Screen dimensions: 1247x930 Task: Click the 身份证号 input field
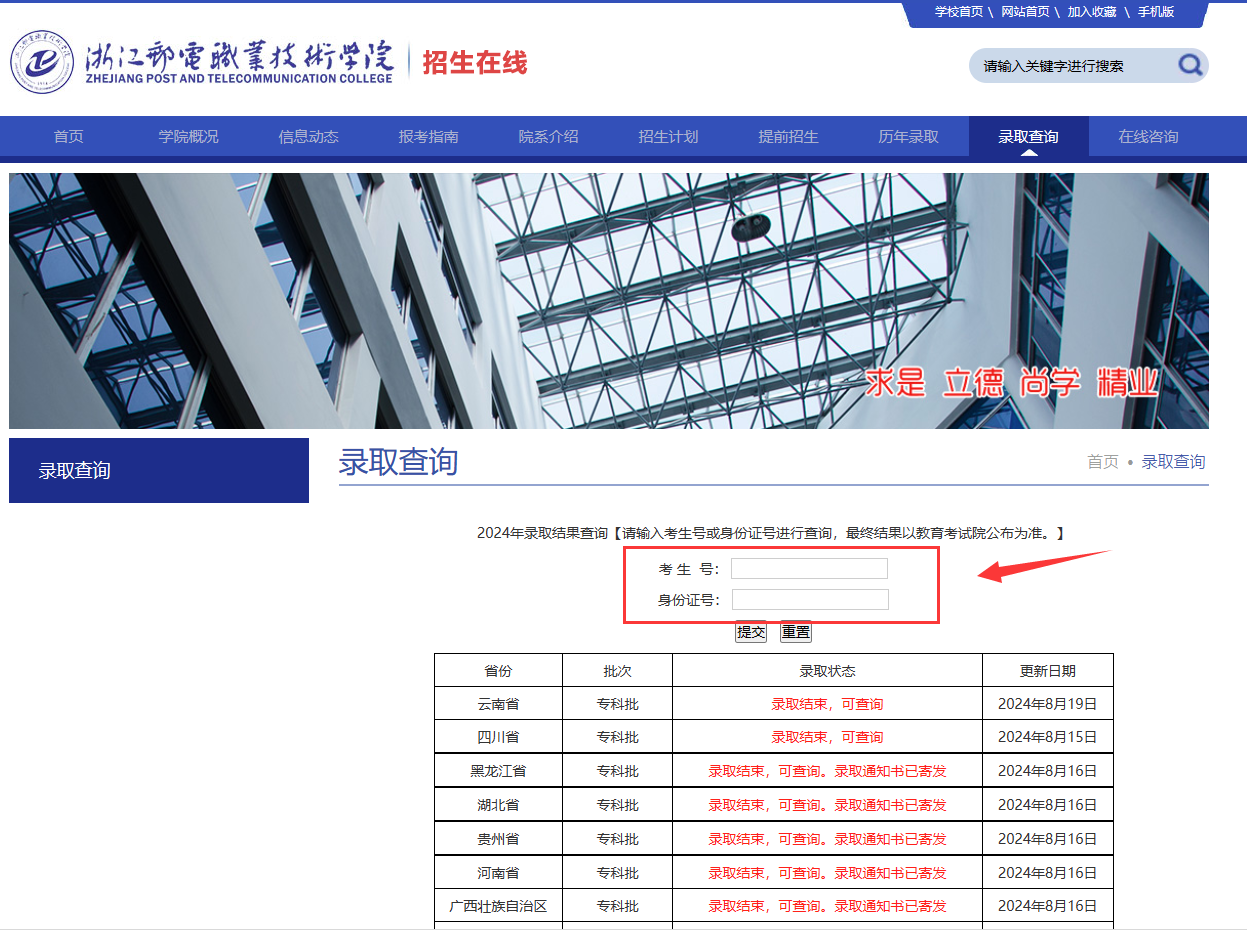pos(810,600)
